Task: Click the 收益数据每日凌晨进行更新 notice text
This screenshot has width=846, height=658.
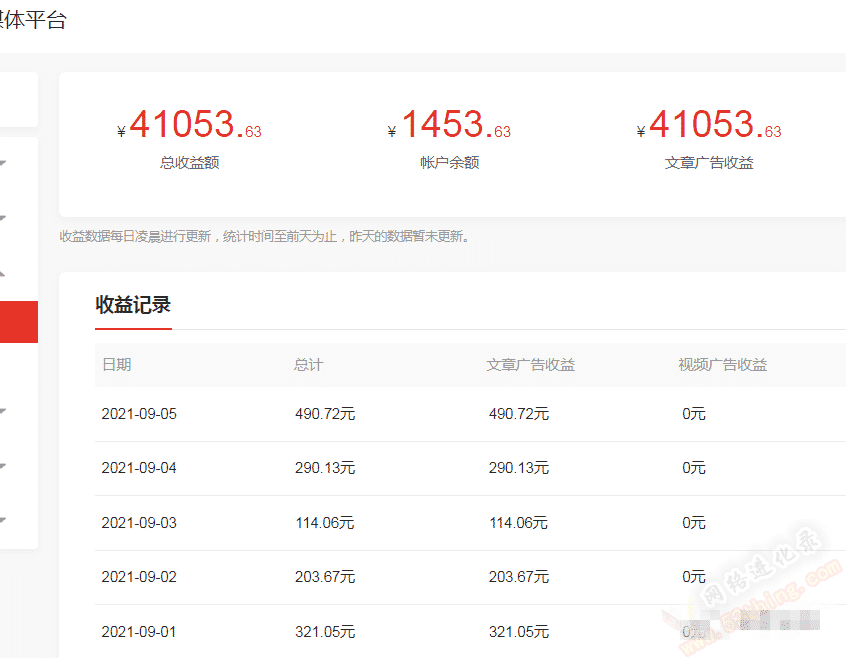Action: [264, 236]
